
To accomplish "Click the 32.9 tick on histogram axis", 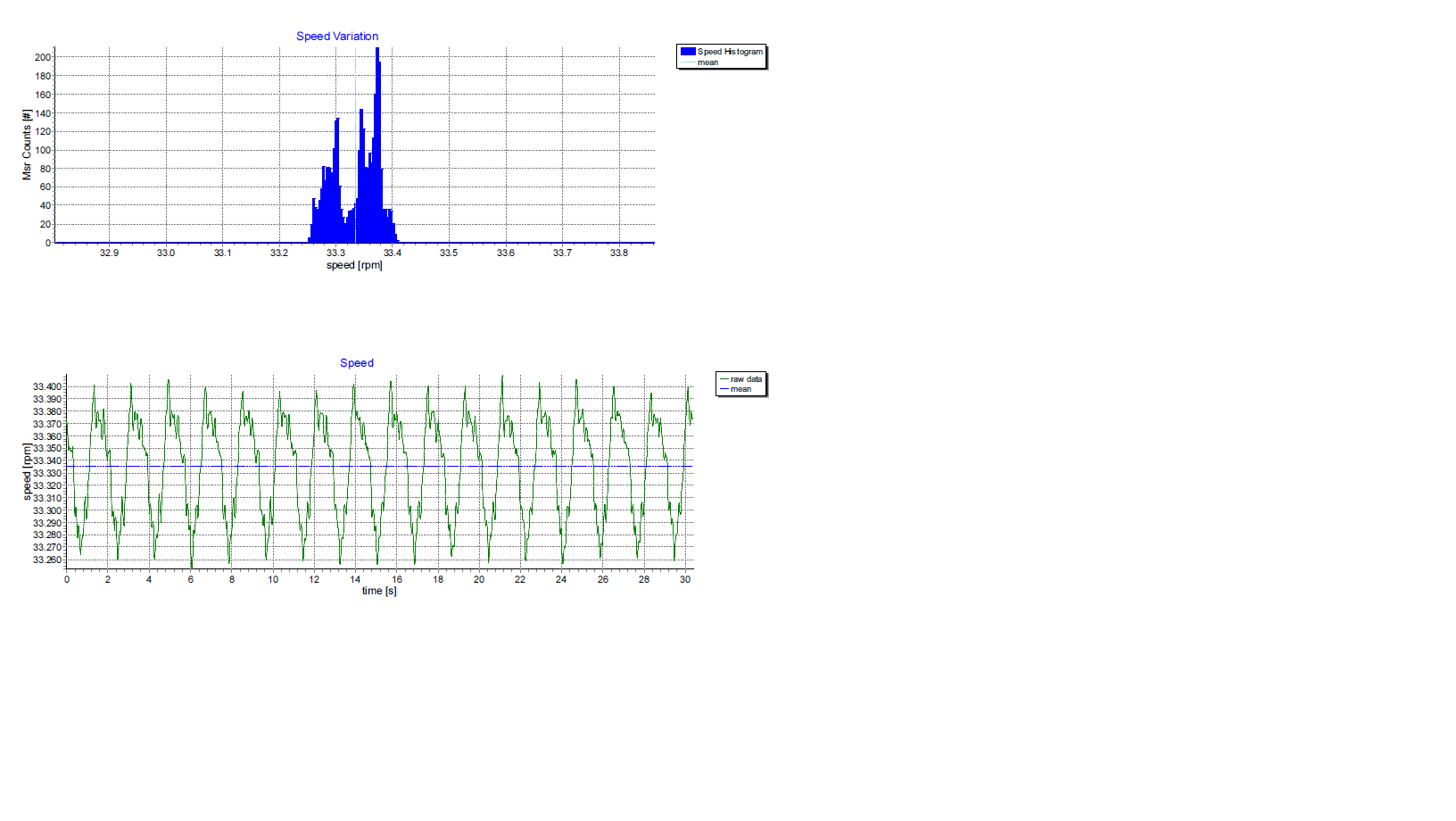I will pos(109,253).
